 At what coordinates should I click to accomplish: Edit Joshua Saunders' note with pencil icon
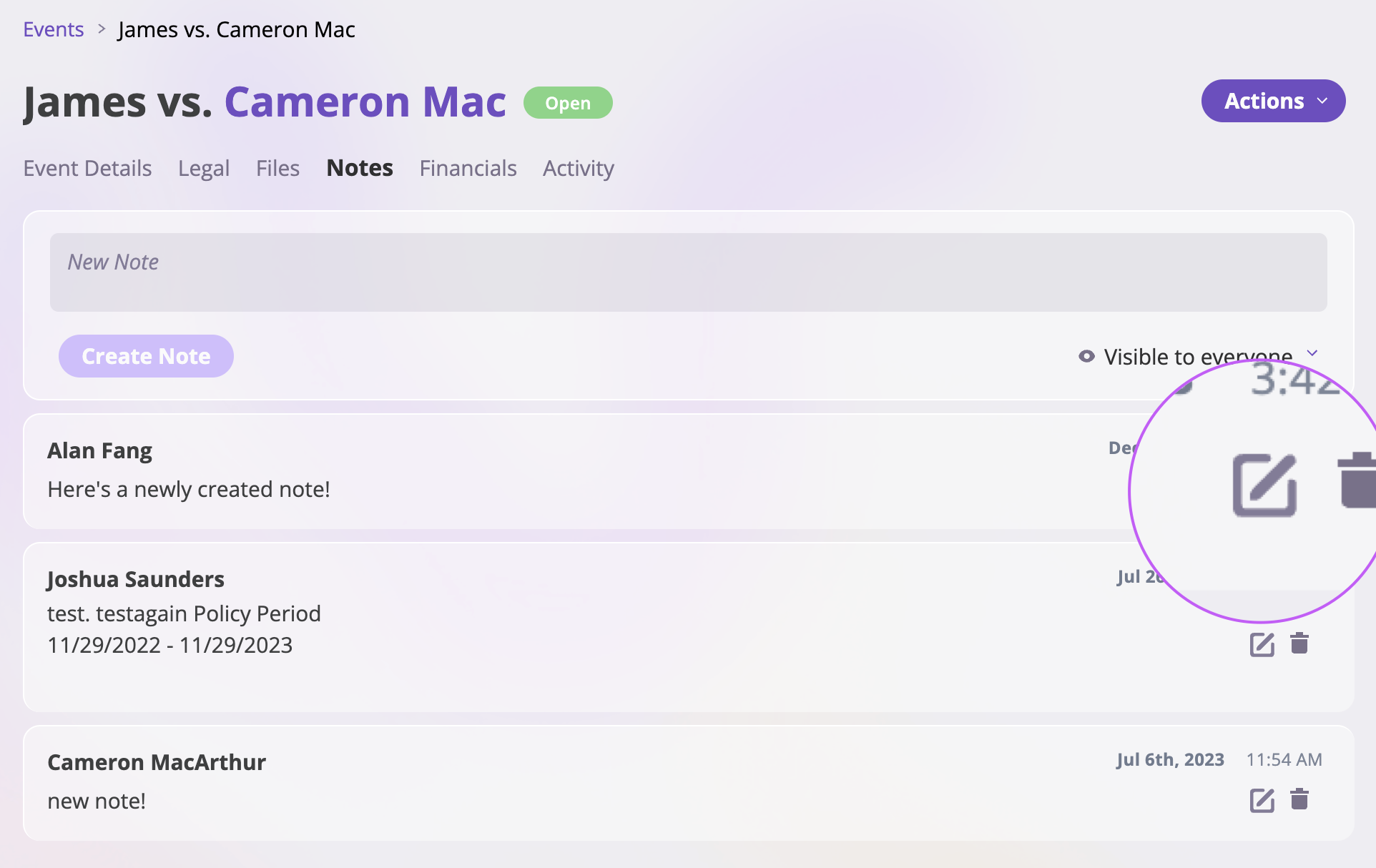1262,644
